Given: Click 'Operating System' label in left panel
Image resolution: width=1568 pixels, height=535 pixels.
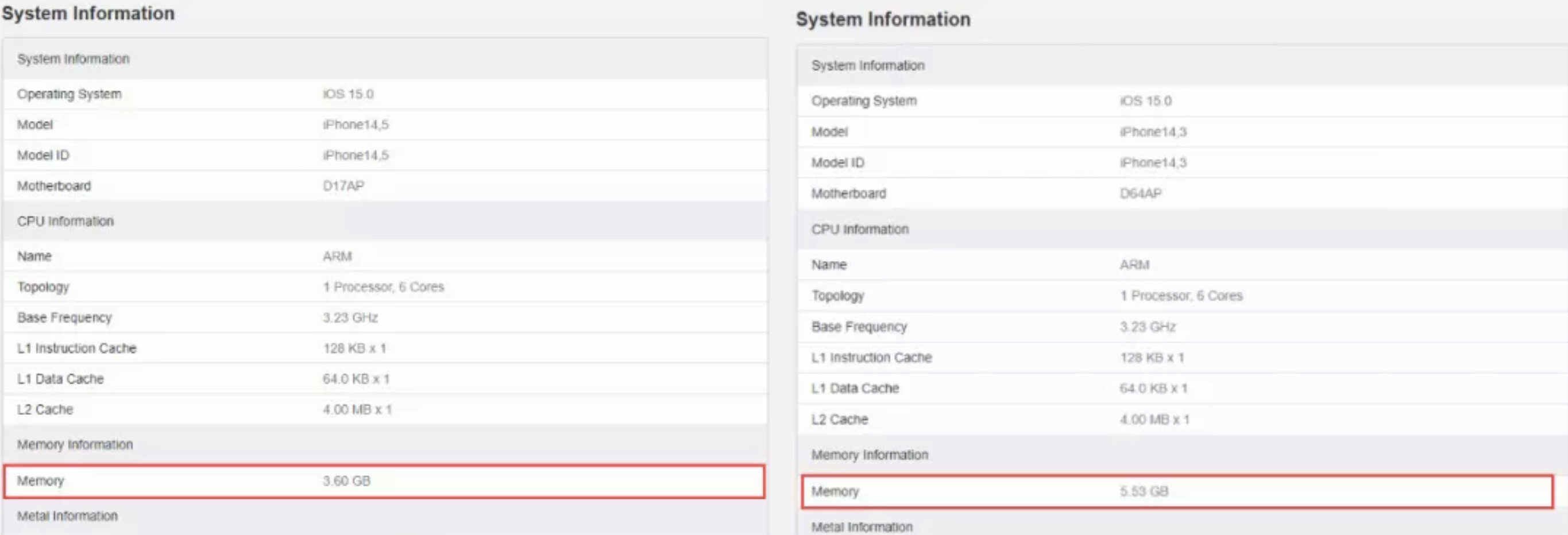Looking at the screenshot, I should click(x=69, y=94).
